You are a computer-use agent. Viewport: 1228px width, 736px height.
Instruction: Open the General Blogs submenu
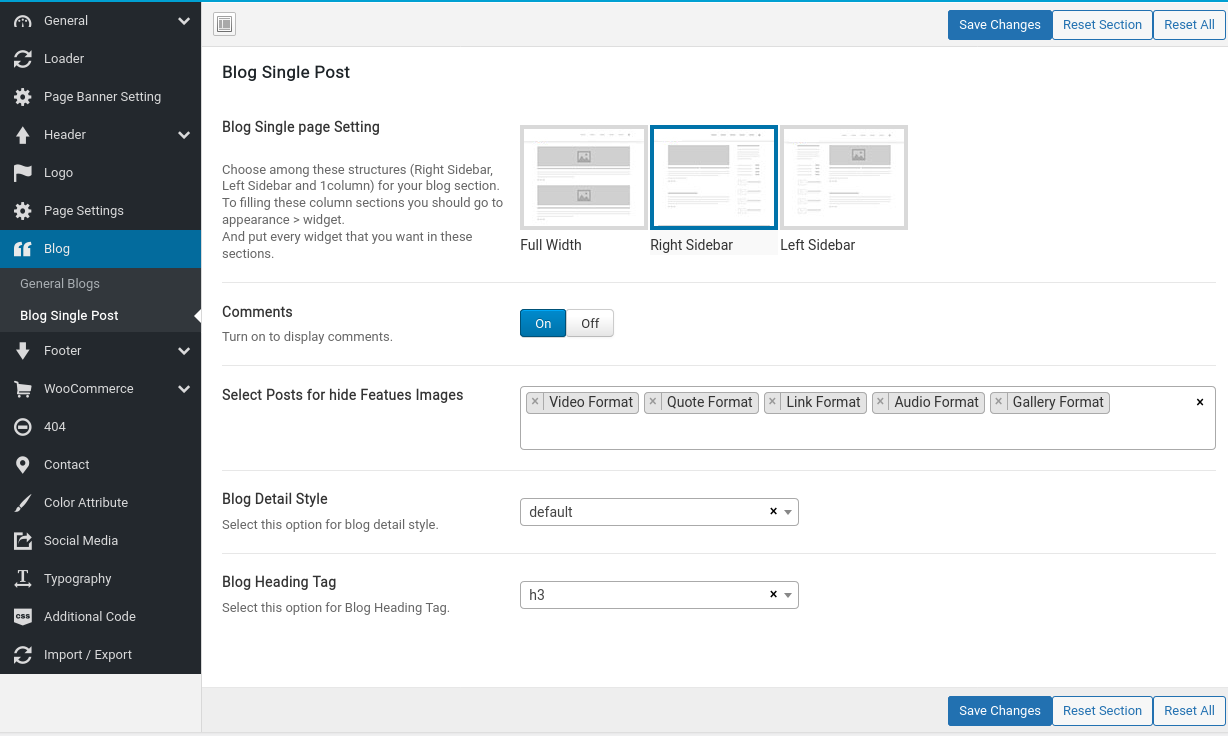click(100, 284)
